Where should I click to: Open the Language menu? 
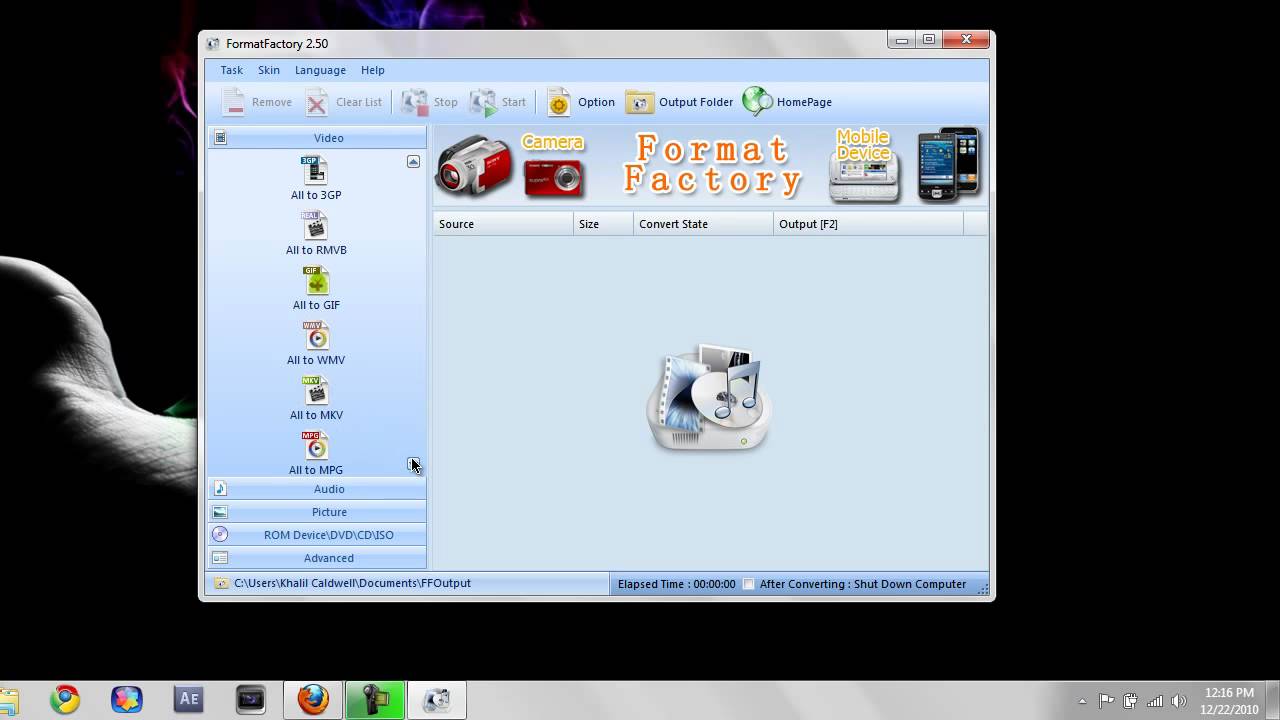point(320,70)
